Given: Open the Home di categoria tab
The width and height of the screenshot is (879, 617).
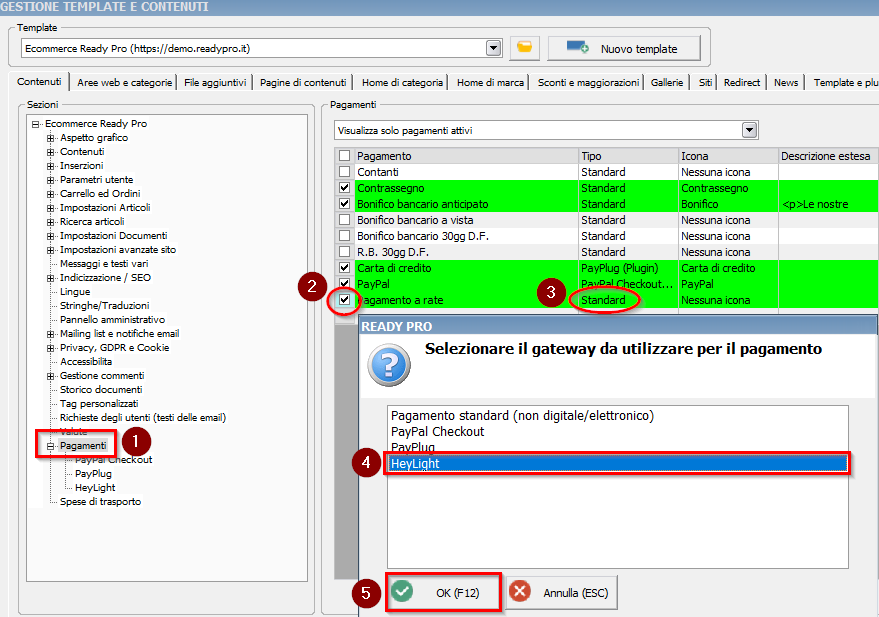Looking at the screenshot, I should (x=402, y=82).
